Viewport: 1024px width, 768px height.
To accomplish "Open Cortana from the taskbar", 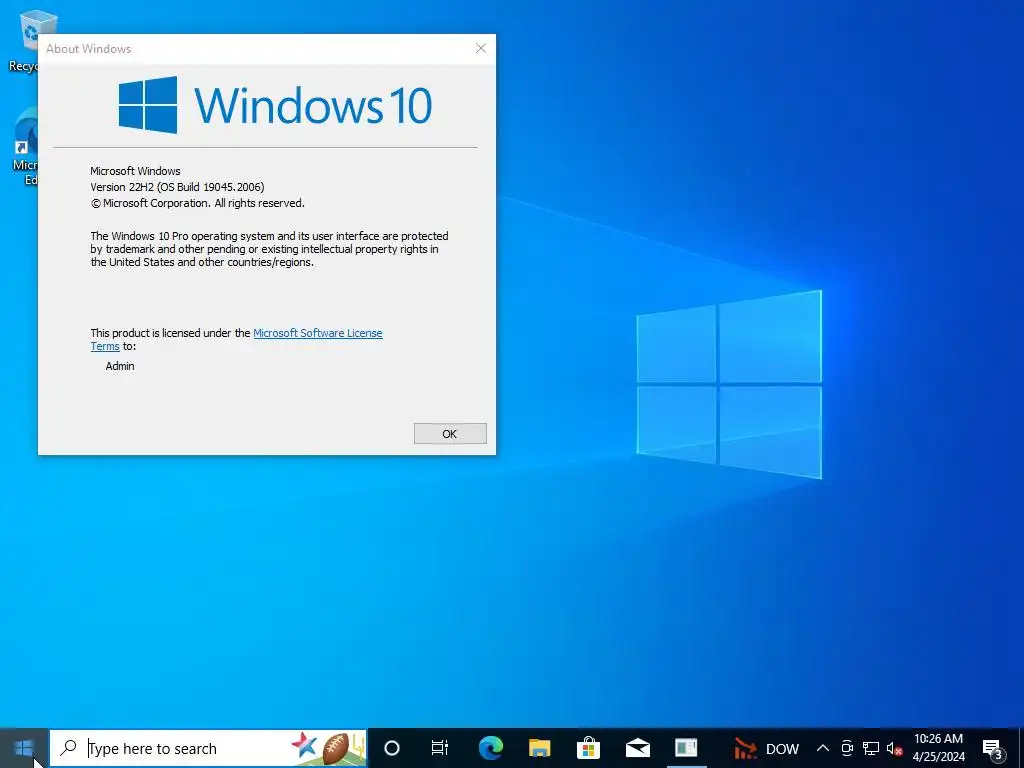I will pyautogui.click(x=391, y=748).
